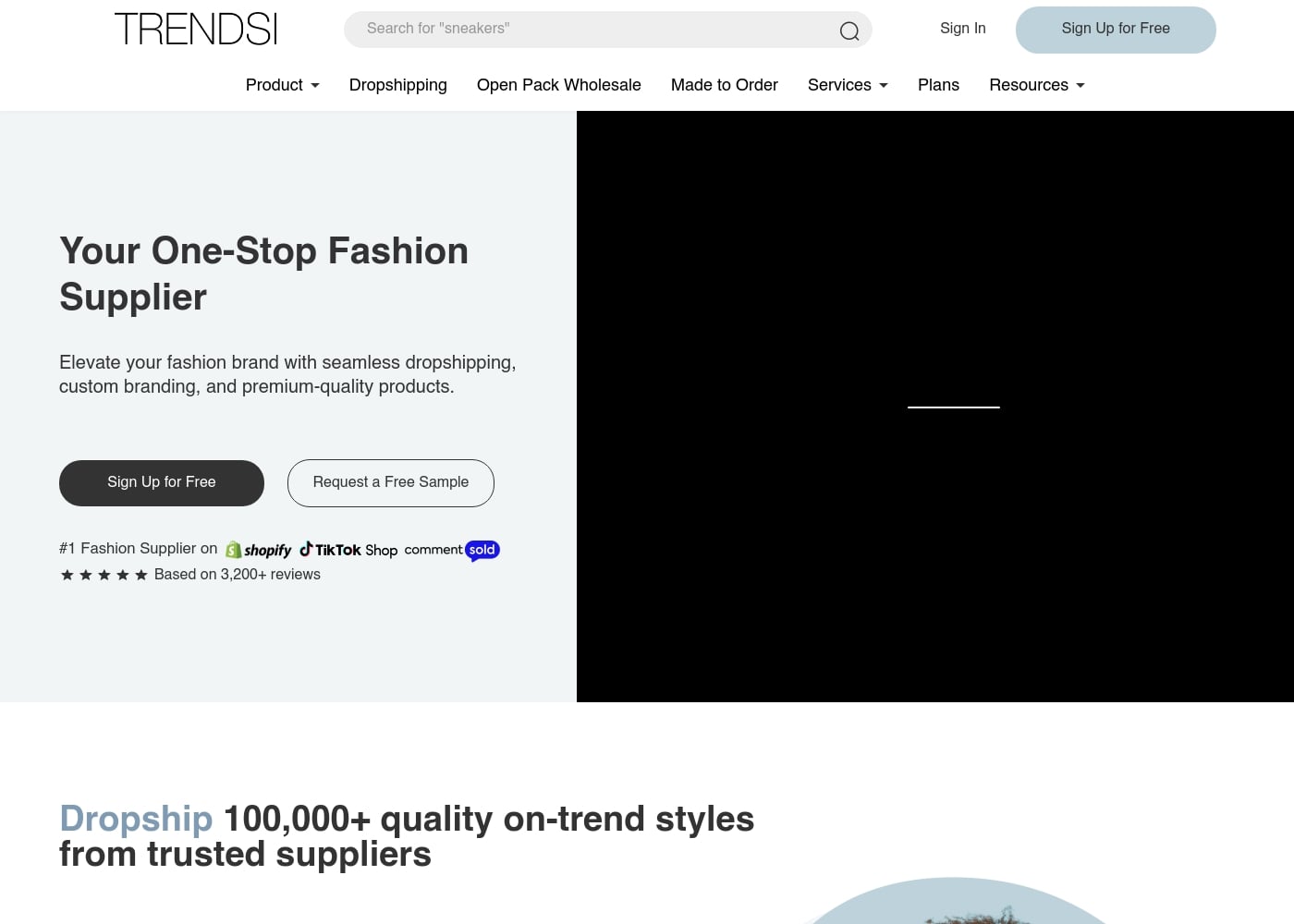Open Open Pack Wholesale menu item
1294x924 pixels.
coord(558,85)
